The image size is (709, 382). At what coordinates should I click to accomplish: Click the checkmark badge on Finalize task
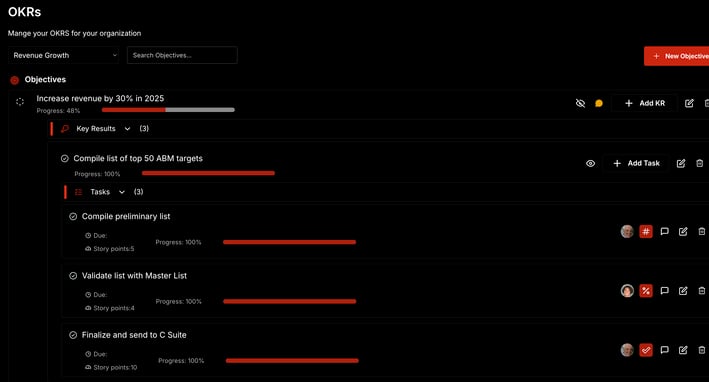646,350
